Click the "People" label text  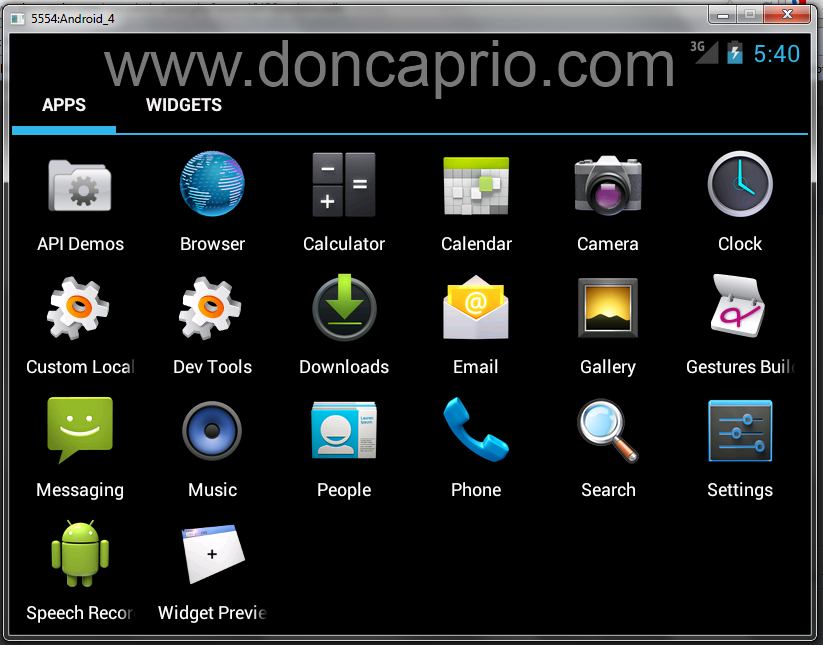pos(344,490)
